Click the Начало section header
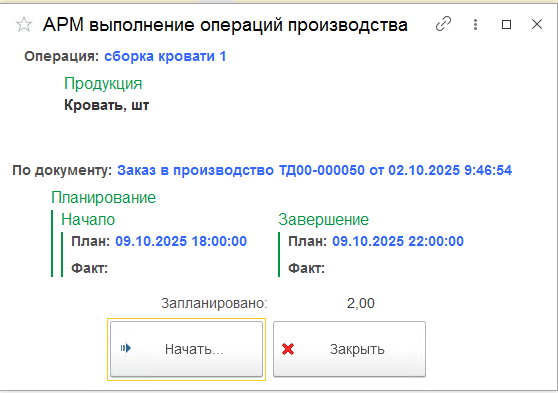This screenshot has width=558, height=393. point(88,219)
